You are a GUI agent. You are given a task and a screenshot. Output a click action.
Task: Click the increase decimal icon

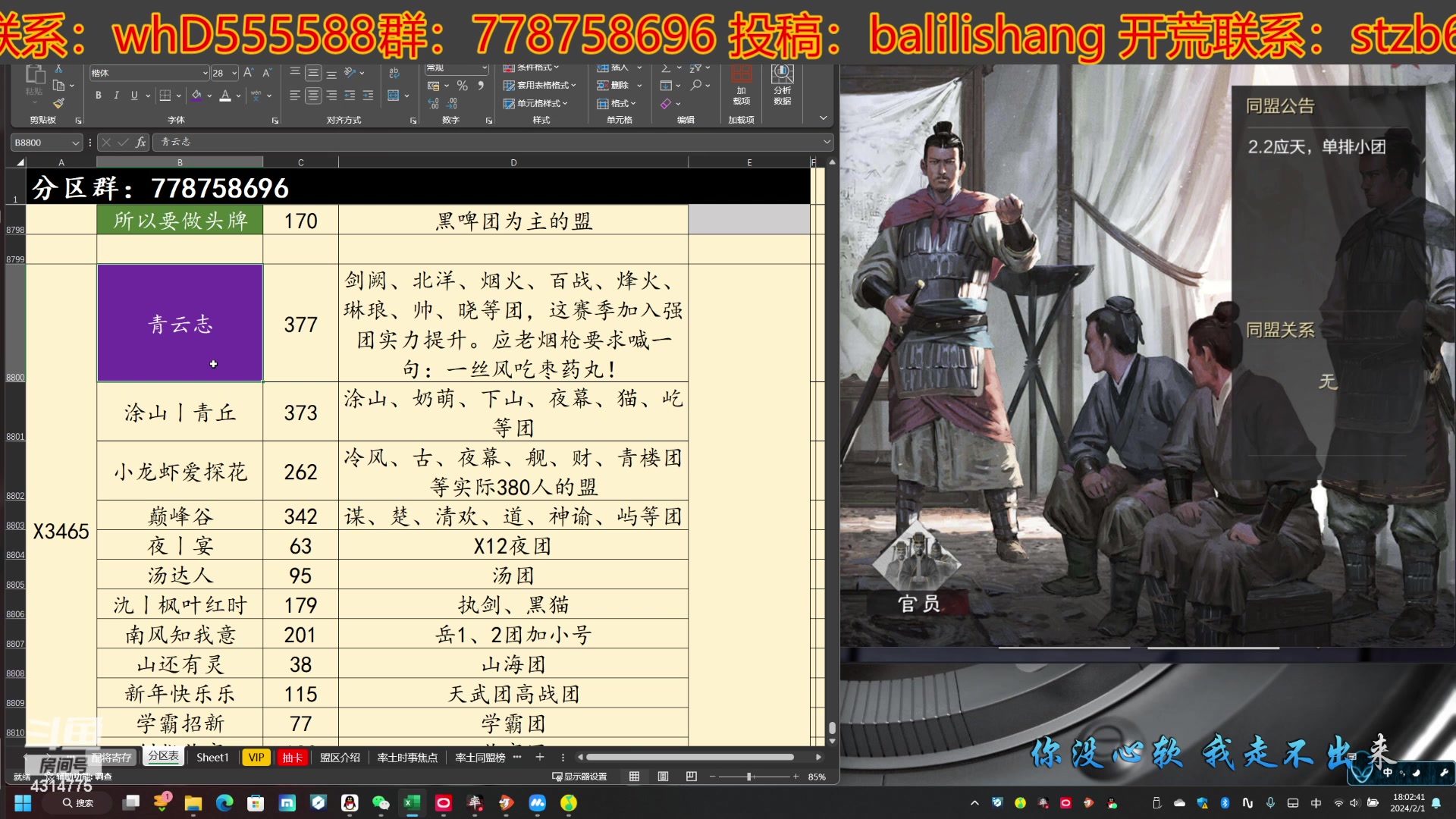click(x=433, y=103)
